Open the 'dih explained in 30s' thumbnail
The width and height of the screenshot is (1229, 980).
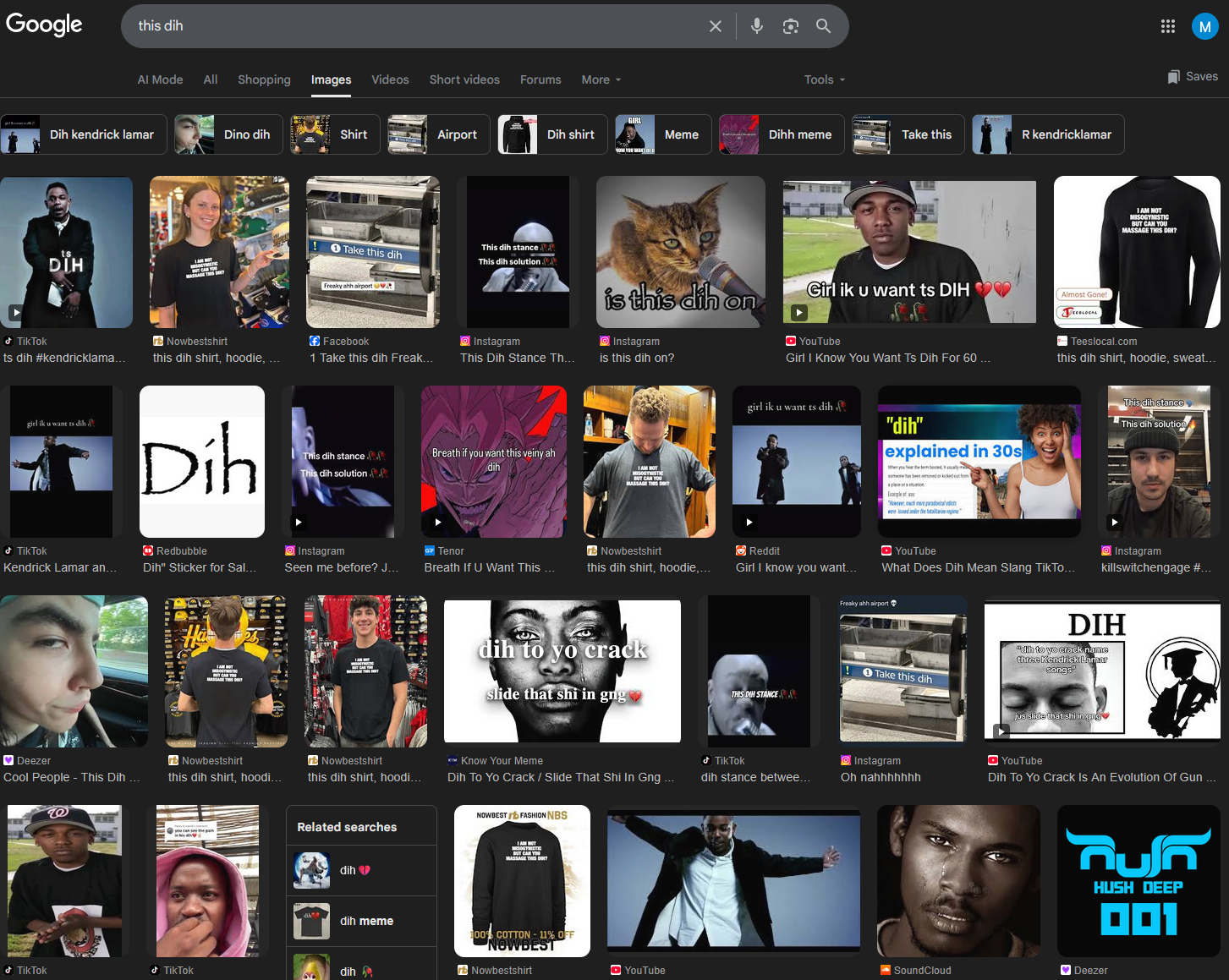pos(979,462)
